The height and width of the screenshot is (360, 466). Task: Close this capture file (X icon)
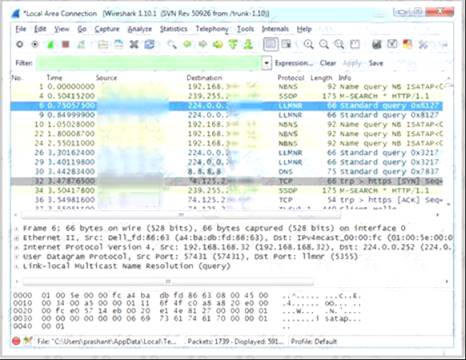click(x=134, y=44)
